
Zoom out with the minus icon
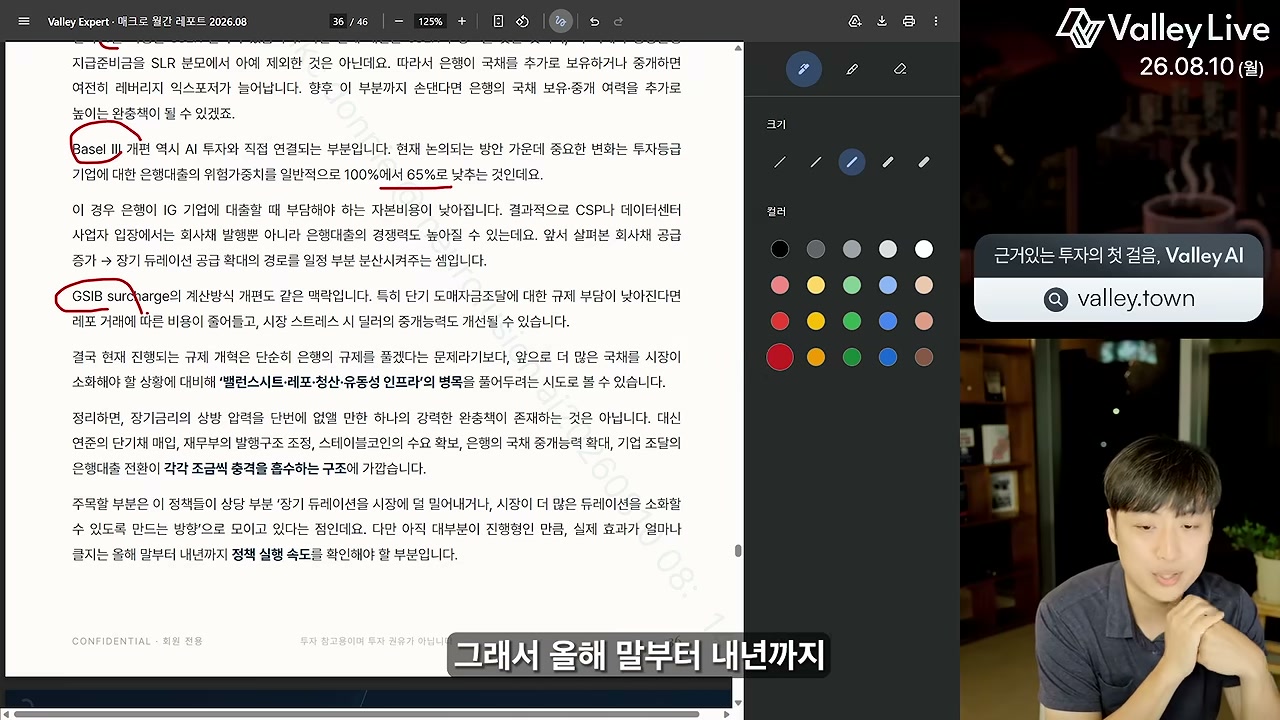click(x=399, y=21)
